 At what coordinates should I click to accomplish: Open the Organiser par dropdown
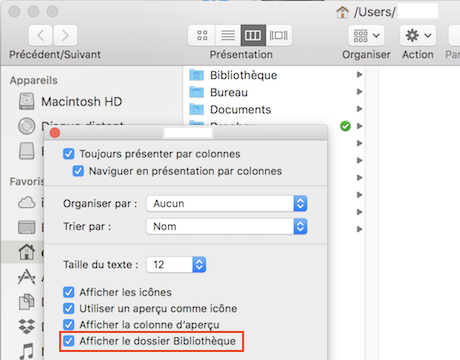[227, 204]
